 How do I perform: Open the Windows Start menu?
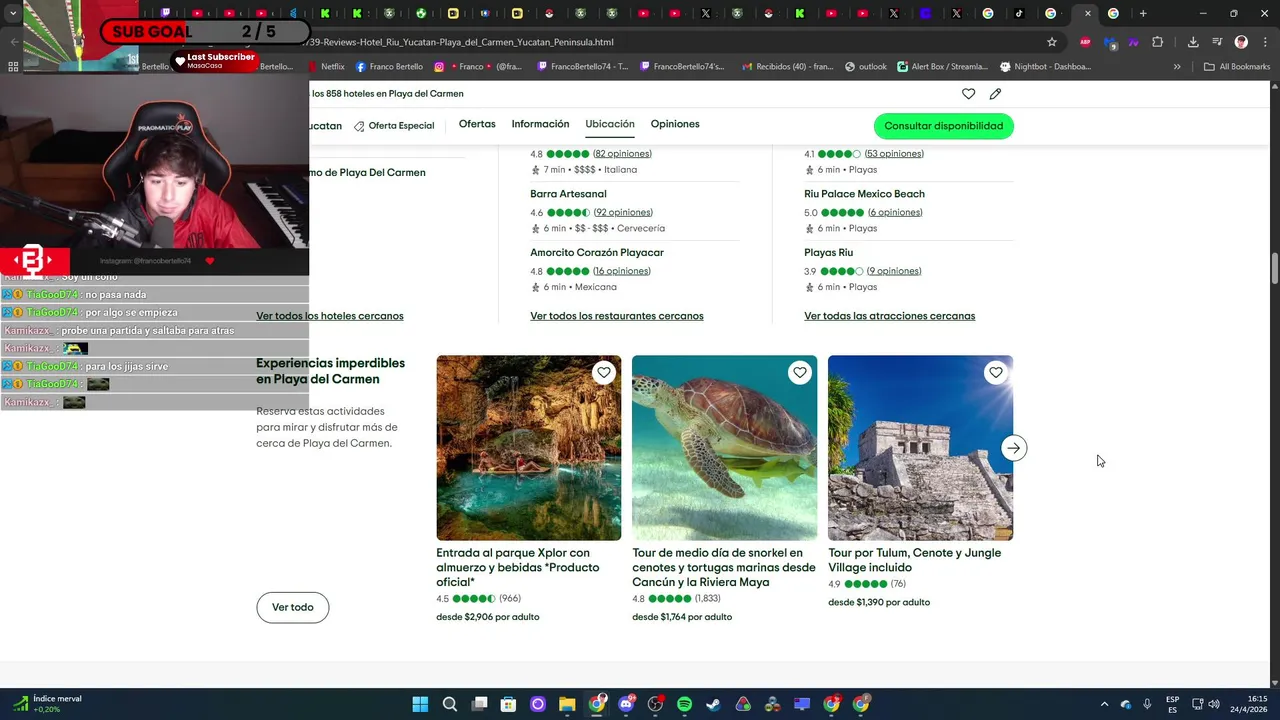point(420,704)
